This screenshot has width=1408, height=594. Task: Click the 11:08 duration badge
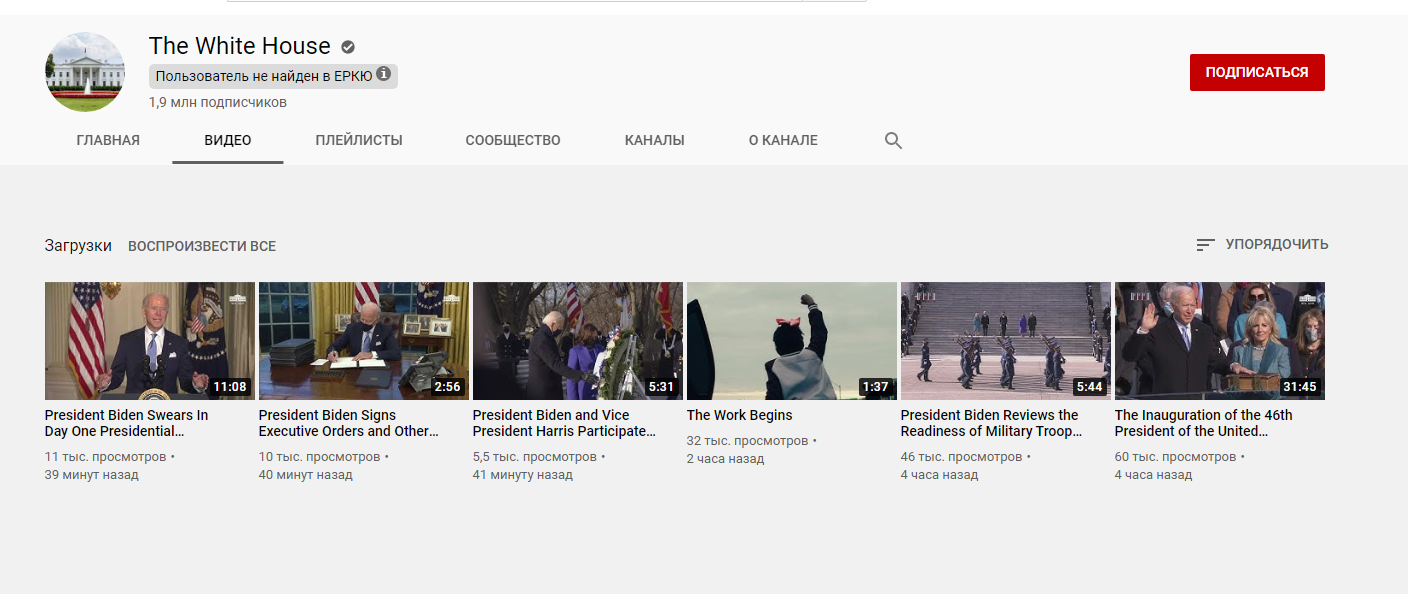click(x=230, y=387)
